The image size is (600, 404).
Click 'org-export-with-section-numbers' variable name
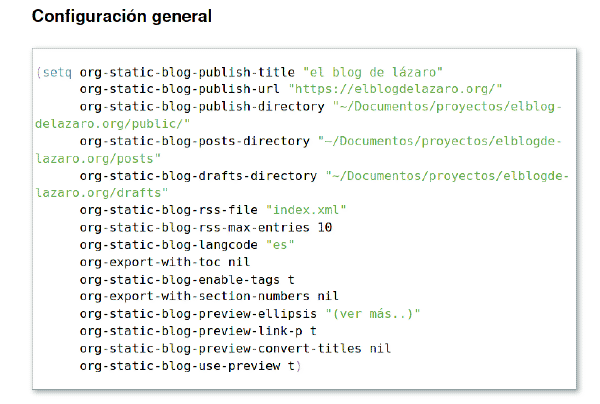194,296
